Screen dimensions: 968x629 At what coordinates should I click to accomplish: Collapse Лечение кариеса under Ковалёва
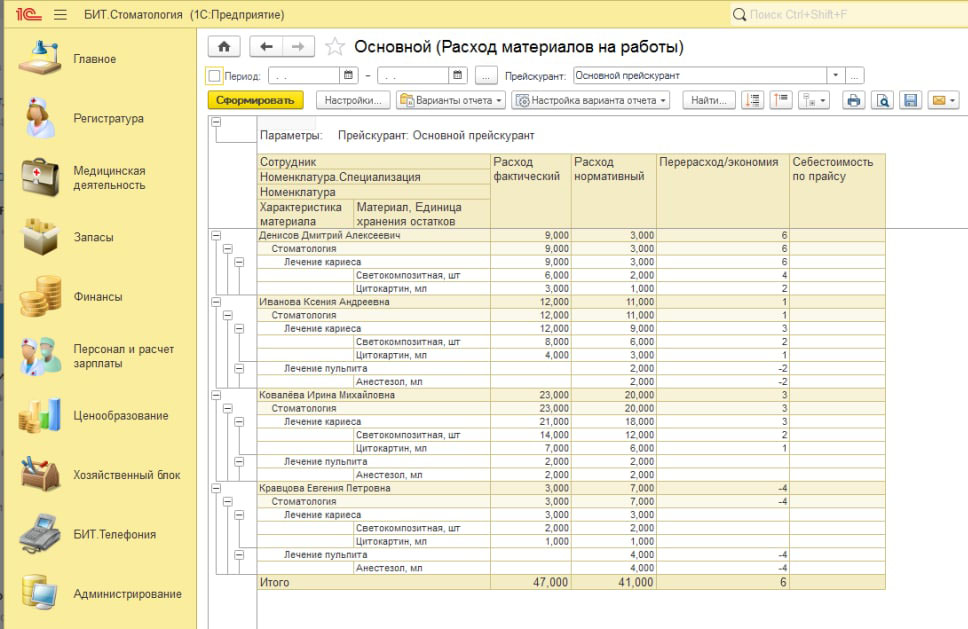(240, 422)
